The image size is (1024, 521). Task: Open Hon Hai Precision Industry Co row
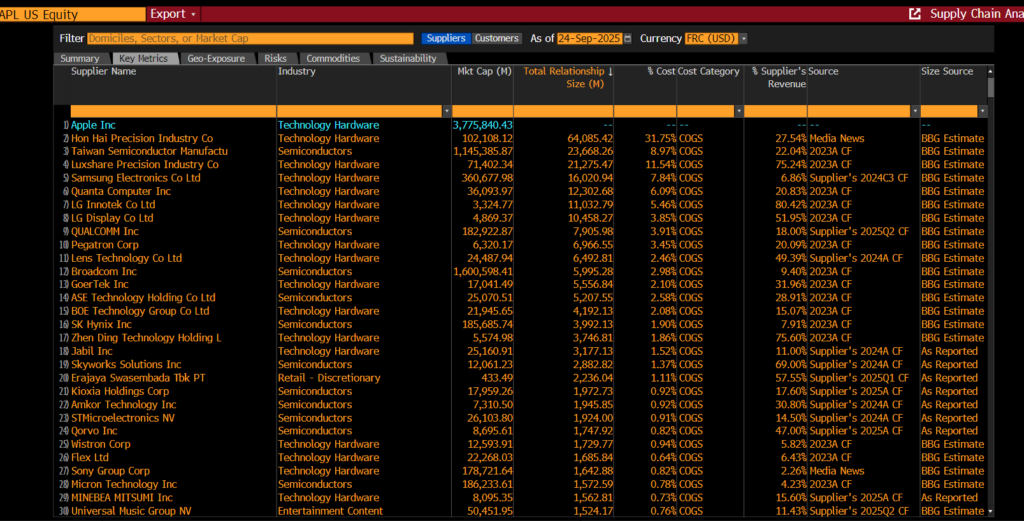click(x=141, y=138)
